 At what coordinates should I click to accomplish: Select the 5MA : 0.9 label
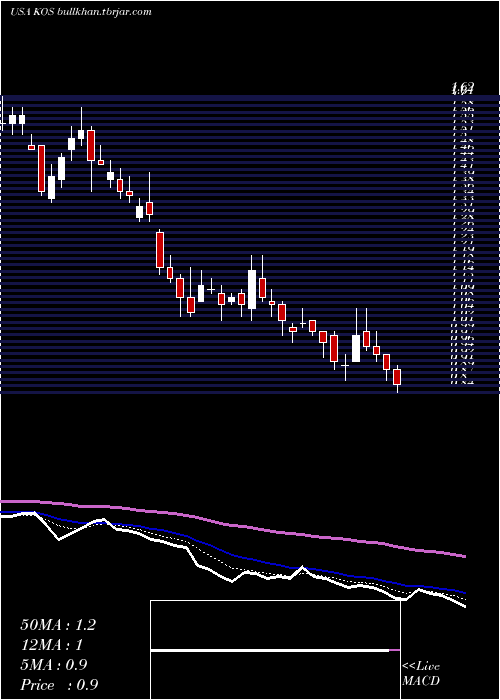click(x=54, y=665)
